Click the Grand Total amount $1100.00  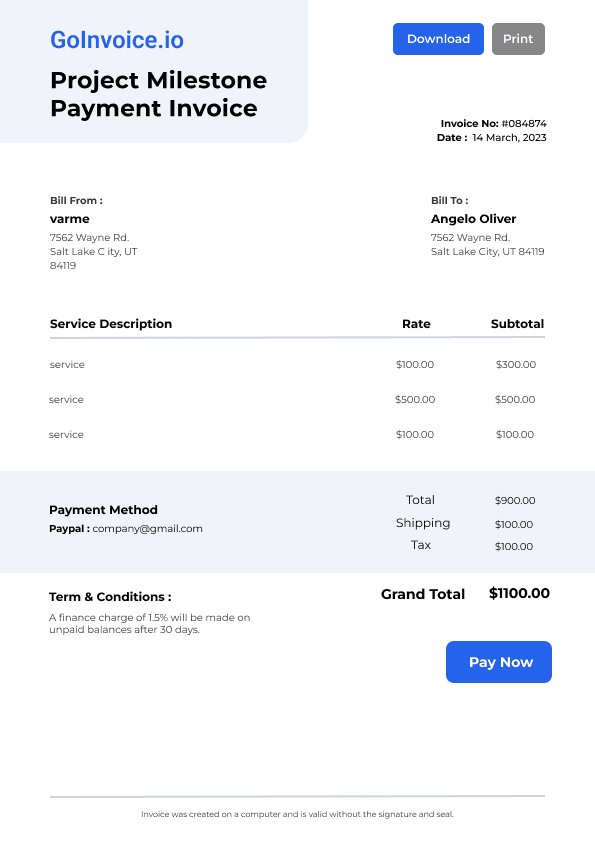519,593
